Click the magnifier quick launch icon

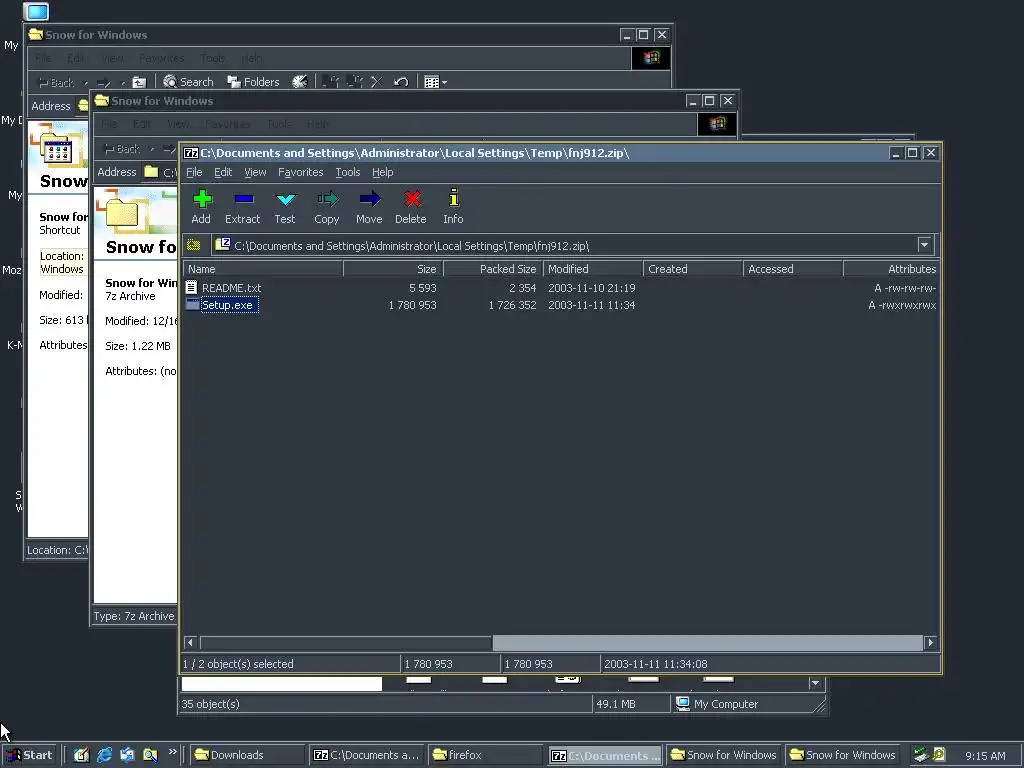150,755
